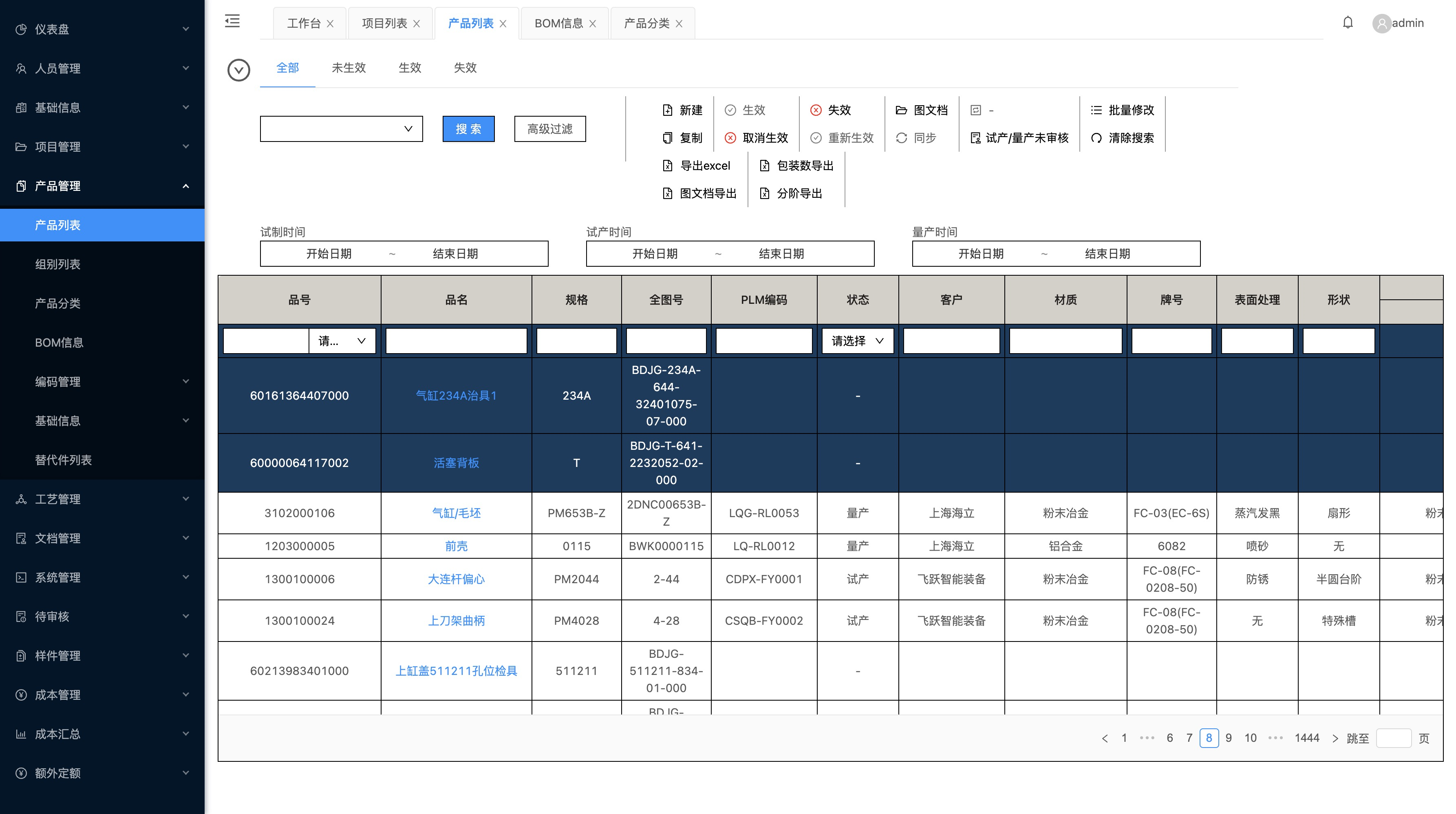This screenshot has width=1456, height=814.
Task: Click 清除搜索 reset button
Action: pyautogui.click(x=1123, y=137)
